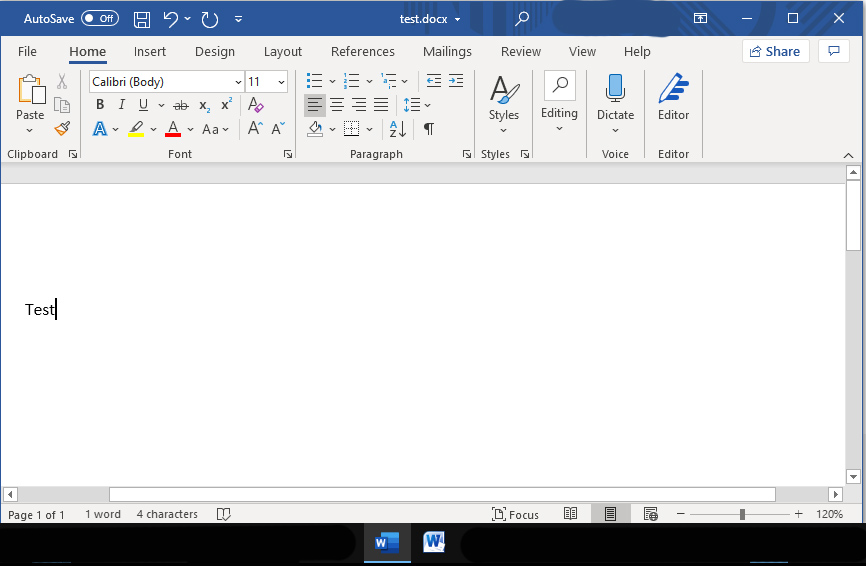Select the Format Painter brush
This screenshot has height=566, width=866.
(x=62, y=129)
